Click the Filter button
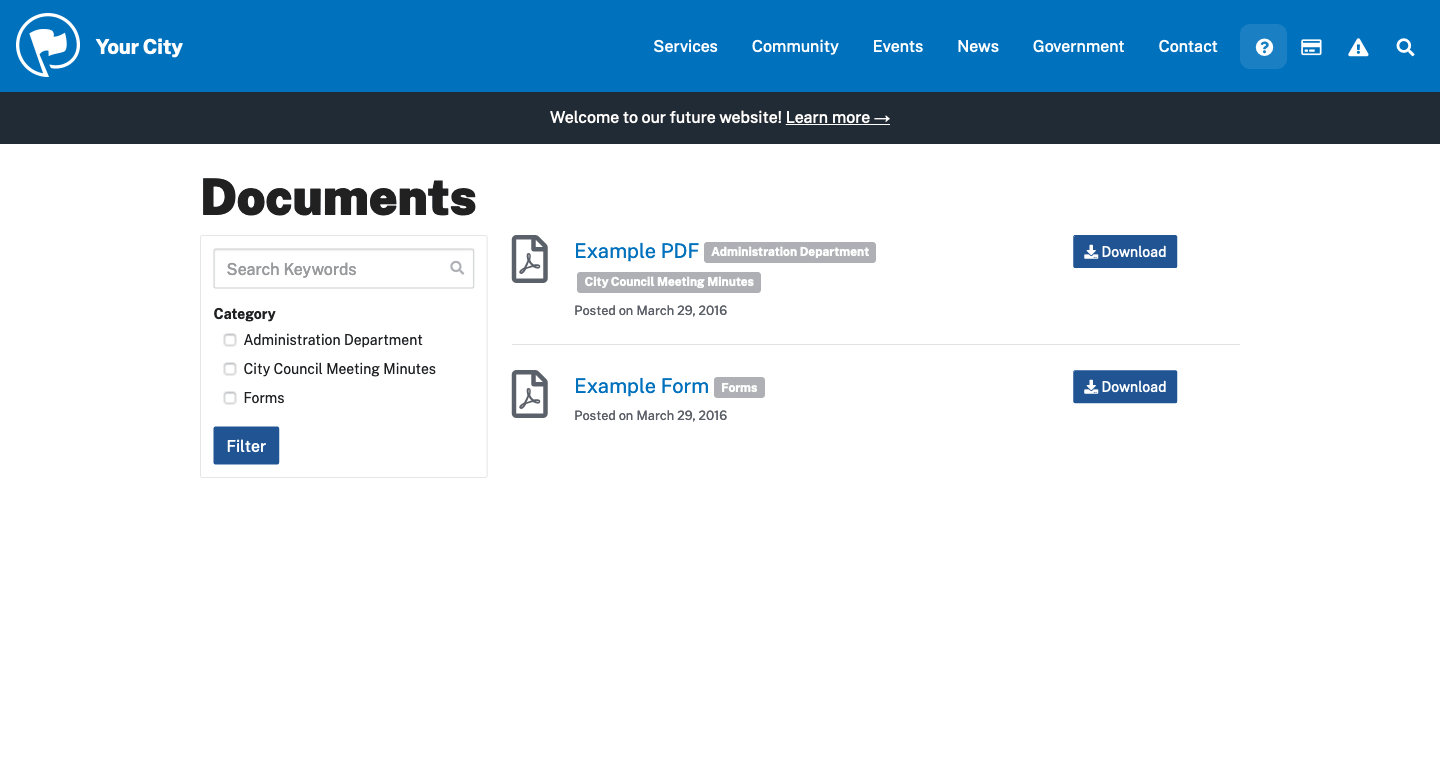The width and height of the screenshot is (1440, 775). pos(246,446)
